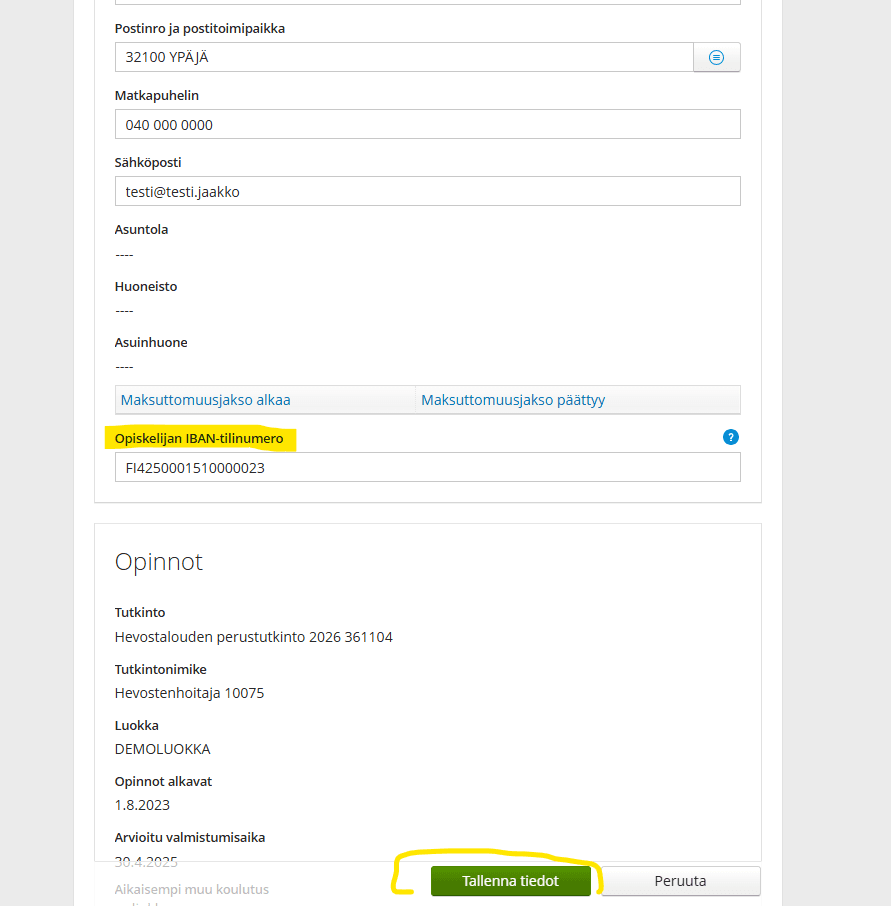Select the Arvioitu valmistumisaika label

point(190,837)
